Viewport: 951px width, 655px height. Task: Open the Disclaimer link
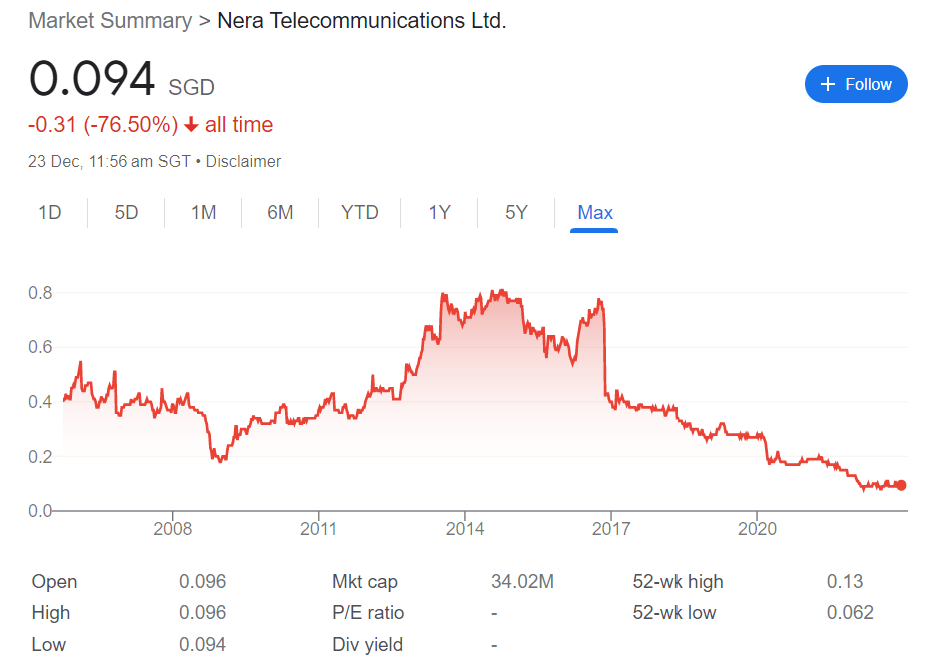[243, 161]
